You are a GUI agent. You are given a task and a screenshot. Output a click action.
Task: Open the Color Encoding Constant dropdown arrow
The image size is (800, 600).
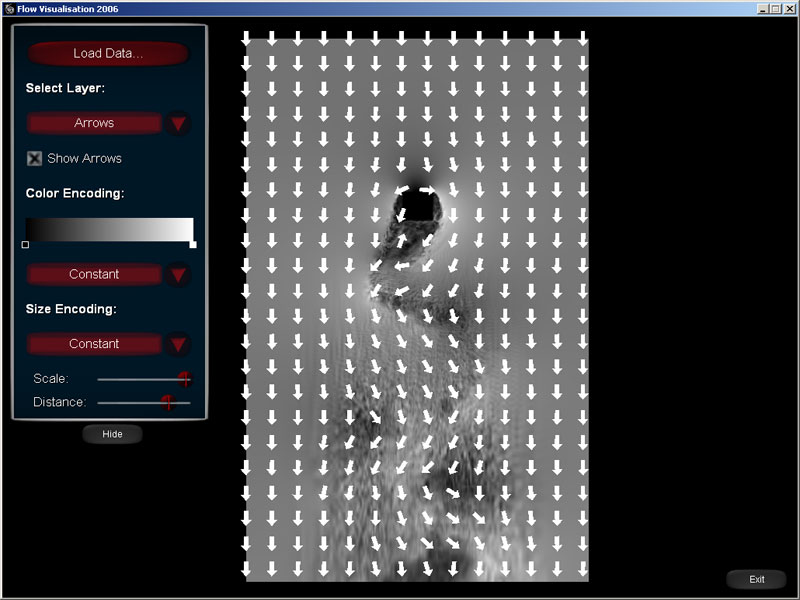[x=178, y=275]
